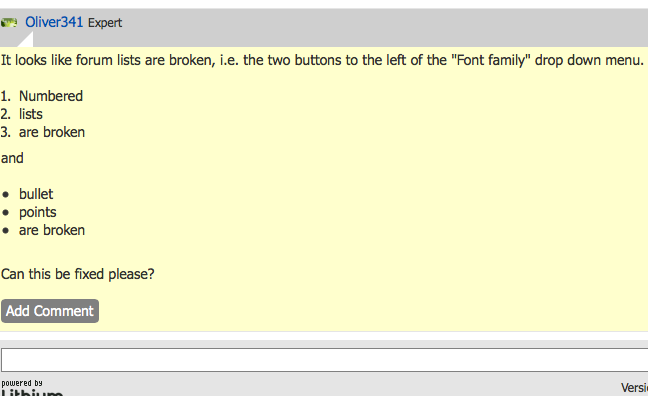
Task: Open the Oliver341 user profile link
Action: (x=54, y=22)
